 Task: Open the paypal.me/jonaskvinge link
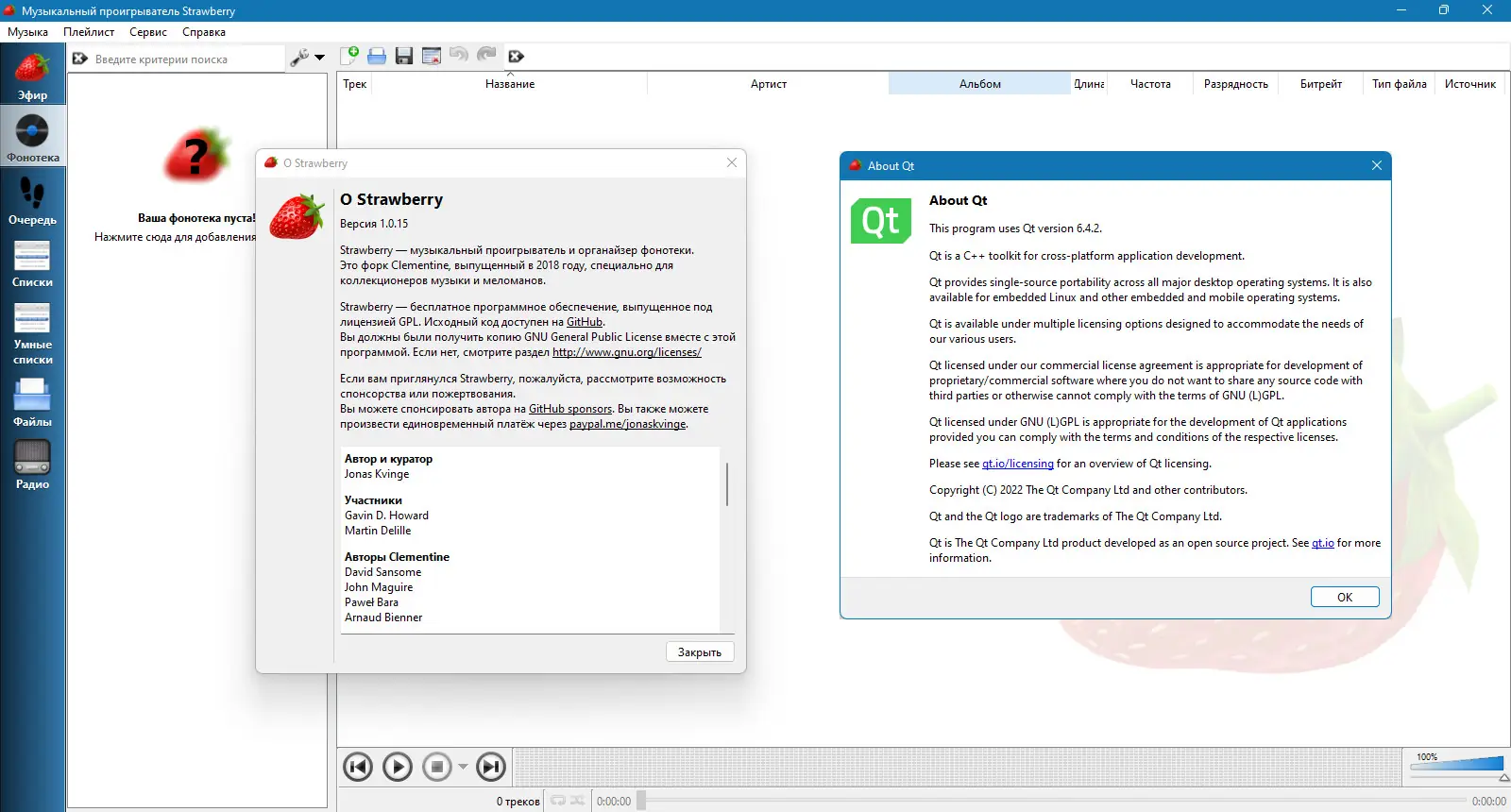628,424
